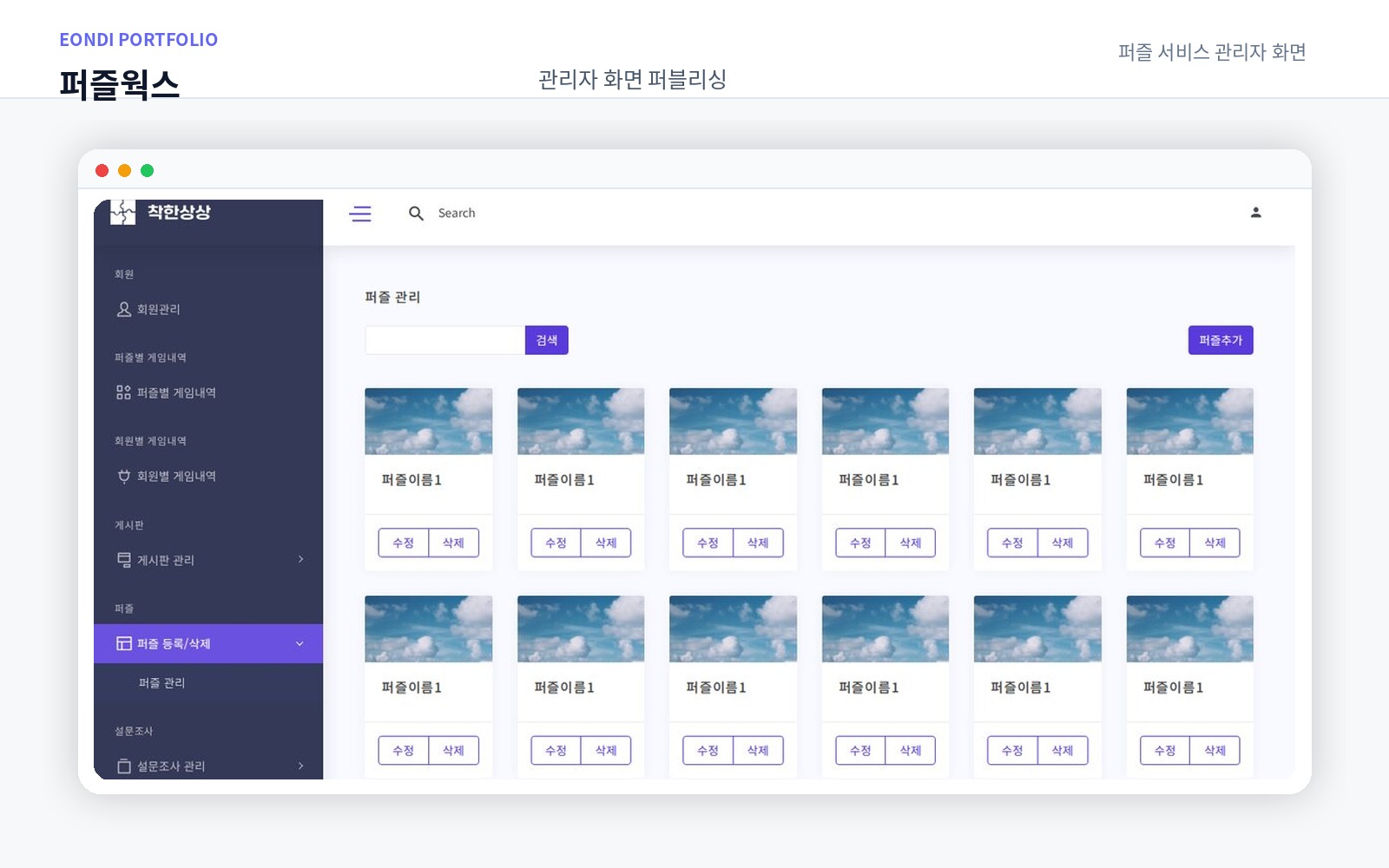Click the plug icon for 회원별 게임내역 menu
The height and width of the screenshot is (868, 1389).
124,476
